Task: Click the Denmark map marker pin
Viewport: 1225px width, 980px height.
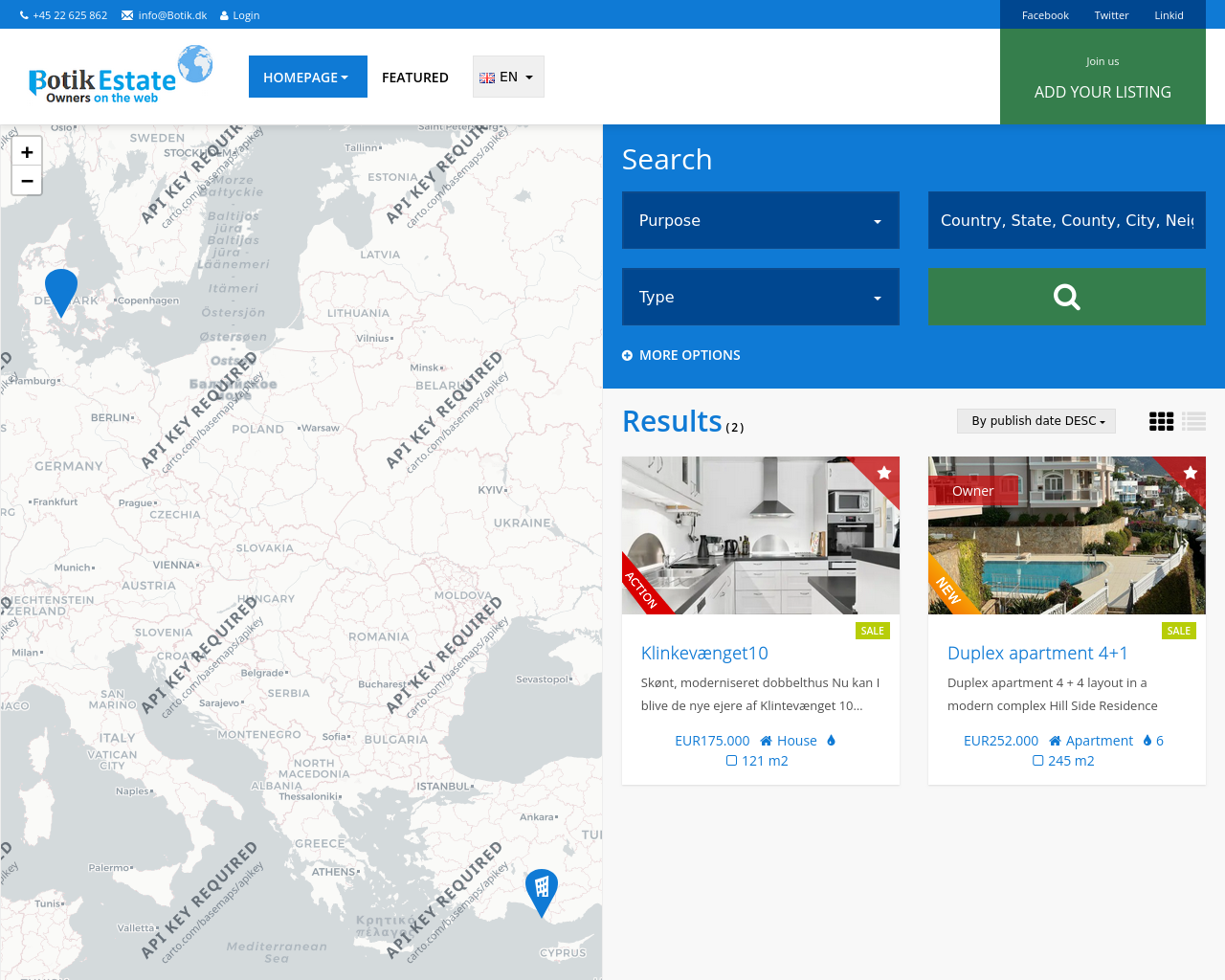Action: (x=61, y=293)
